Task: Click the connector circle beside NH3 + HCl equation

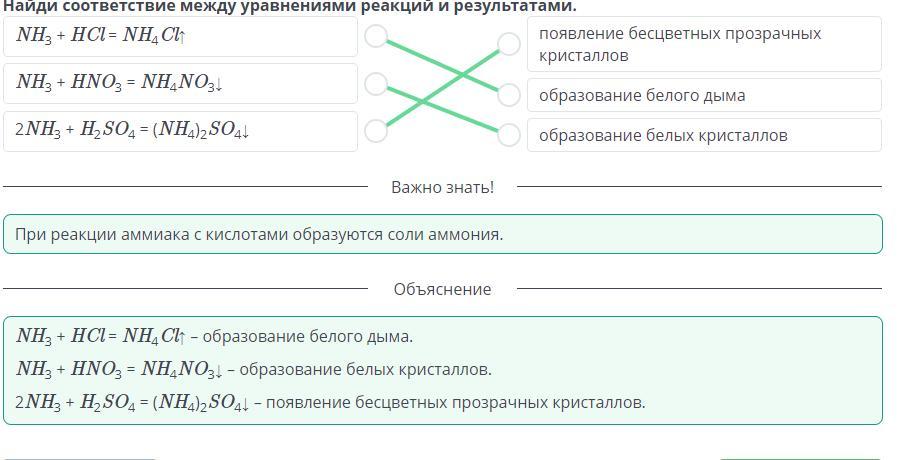Action: pyautogui.click(x=376, y=37)
